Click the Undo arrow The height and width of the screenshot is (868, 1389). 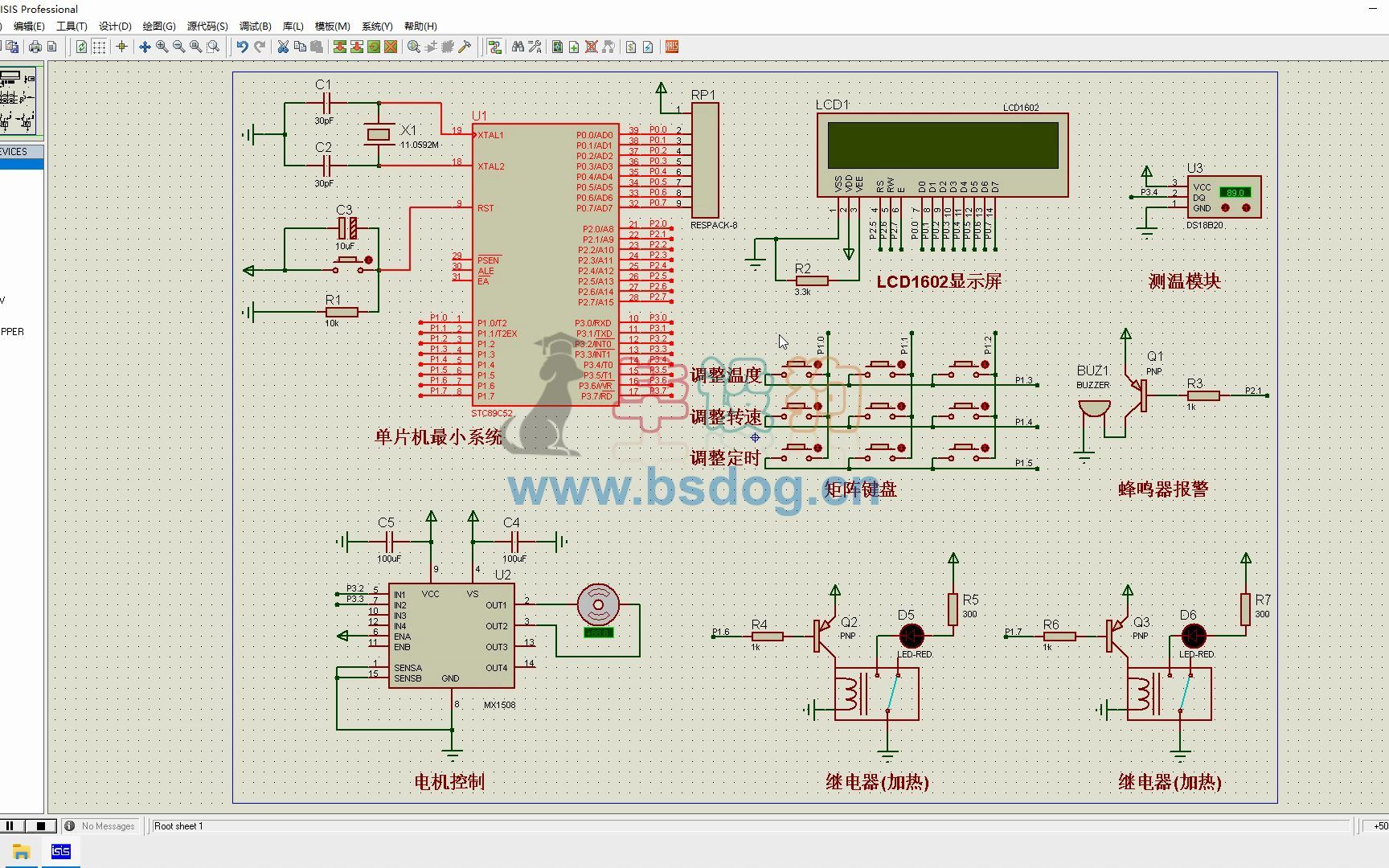coord(242,47)
